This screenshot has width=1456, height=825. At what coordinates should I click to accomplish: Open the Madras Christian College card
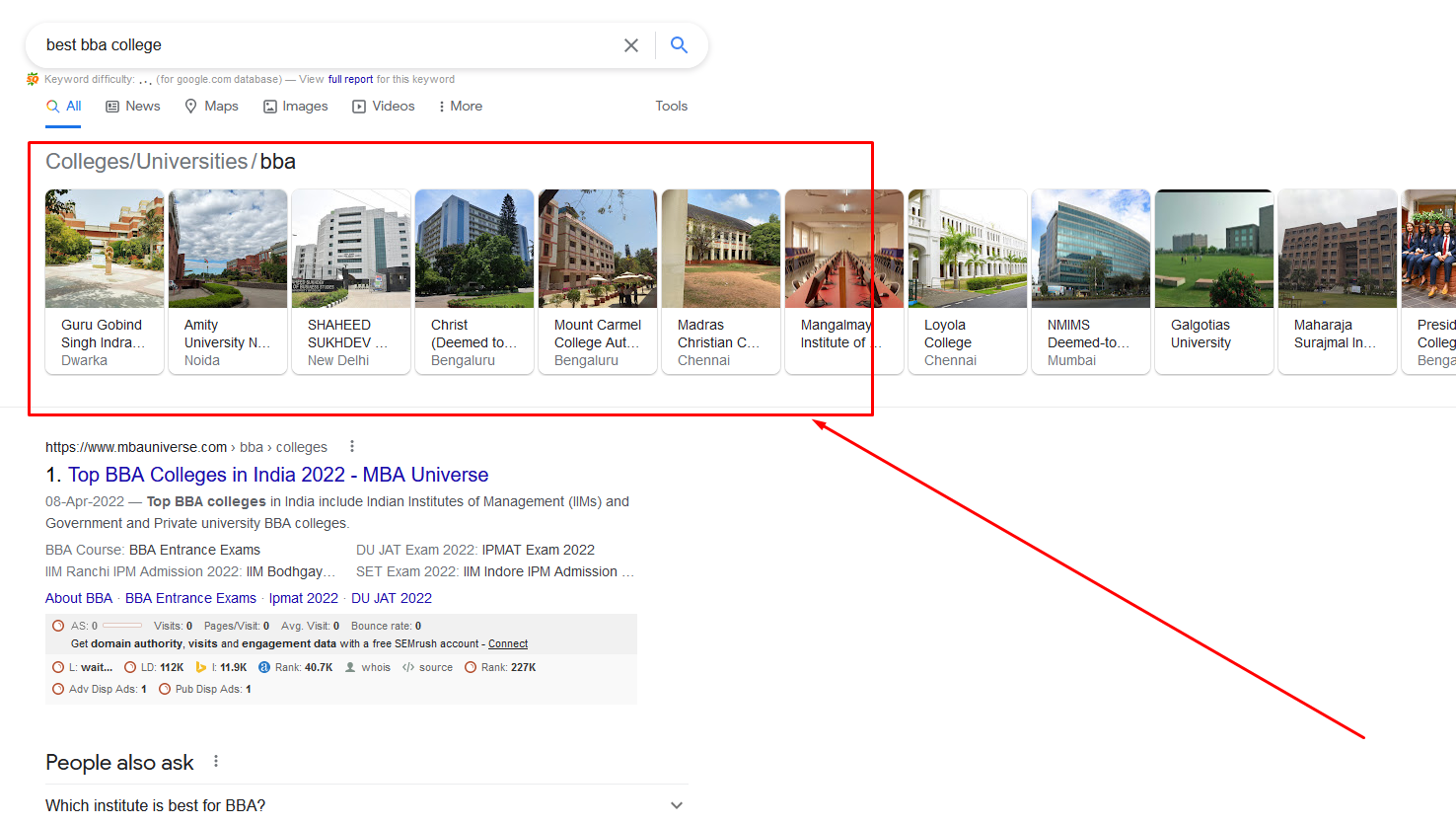(x=721, y=281)
